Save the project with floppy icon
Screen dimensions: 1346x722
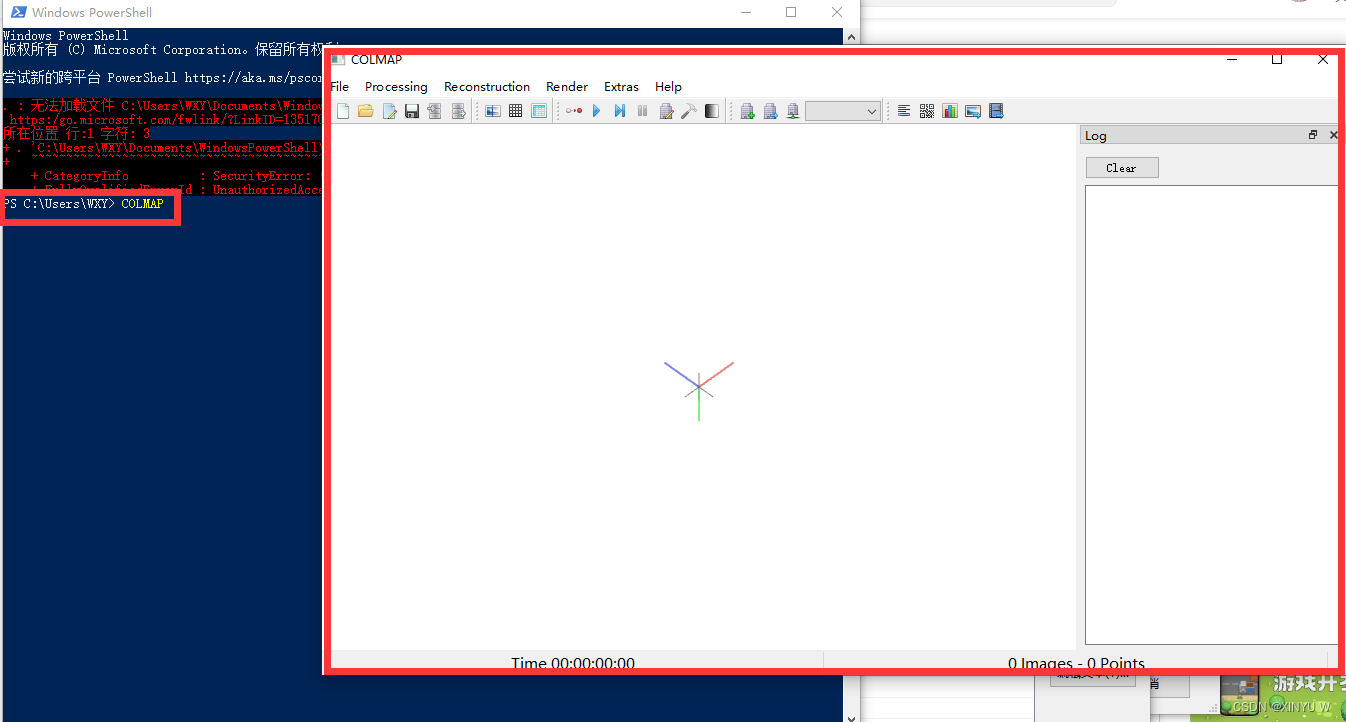[412, 111]
